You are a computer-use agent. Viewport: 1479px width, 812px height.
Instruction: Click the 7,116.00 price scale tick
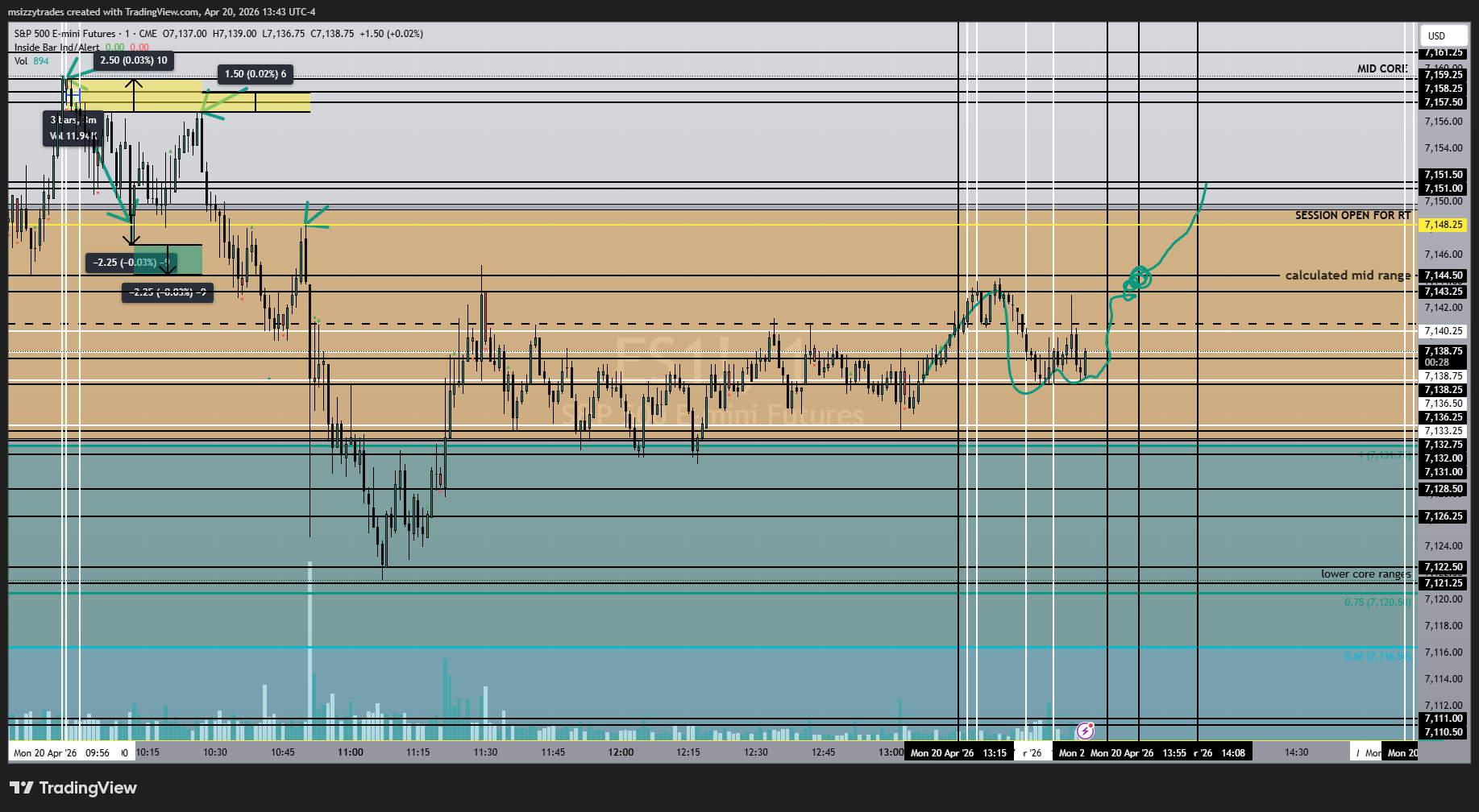1443,652
